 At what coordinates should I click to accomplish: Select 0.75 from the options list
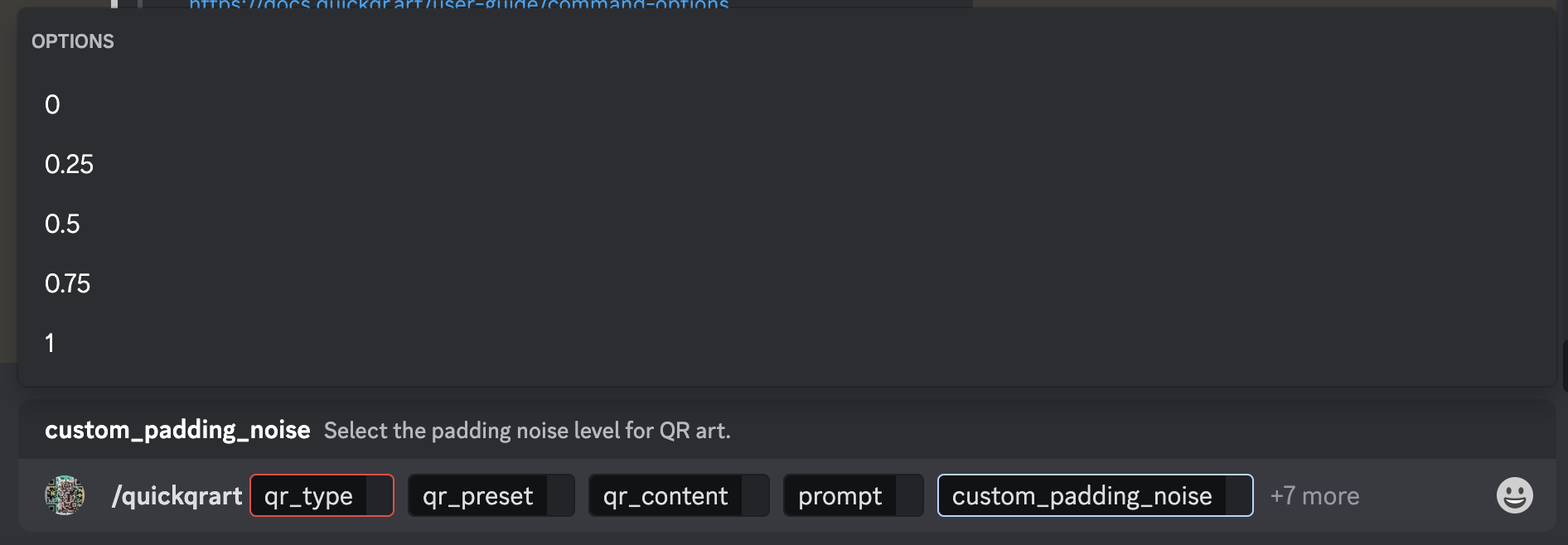[x=67, y=283]
